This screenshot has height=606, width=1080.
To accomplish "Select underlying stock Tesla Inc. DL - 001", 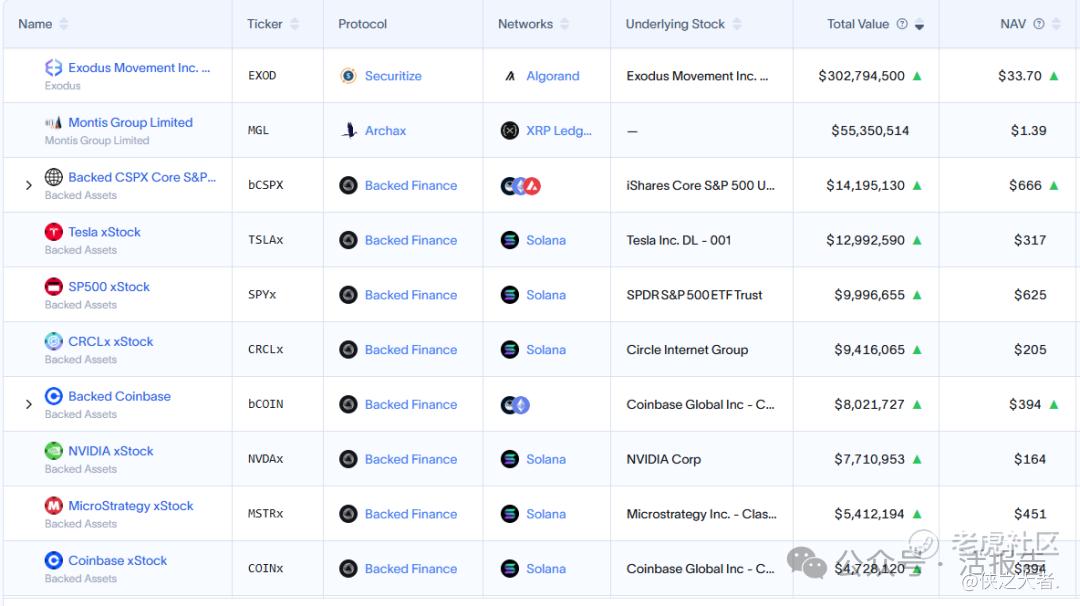I will 678,240.
